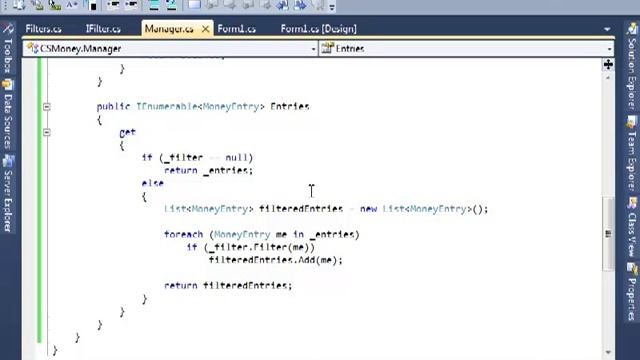
Task: Open the Server Explorer side panel
Action: (7, 194)
